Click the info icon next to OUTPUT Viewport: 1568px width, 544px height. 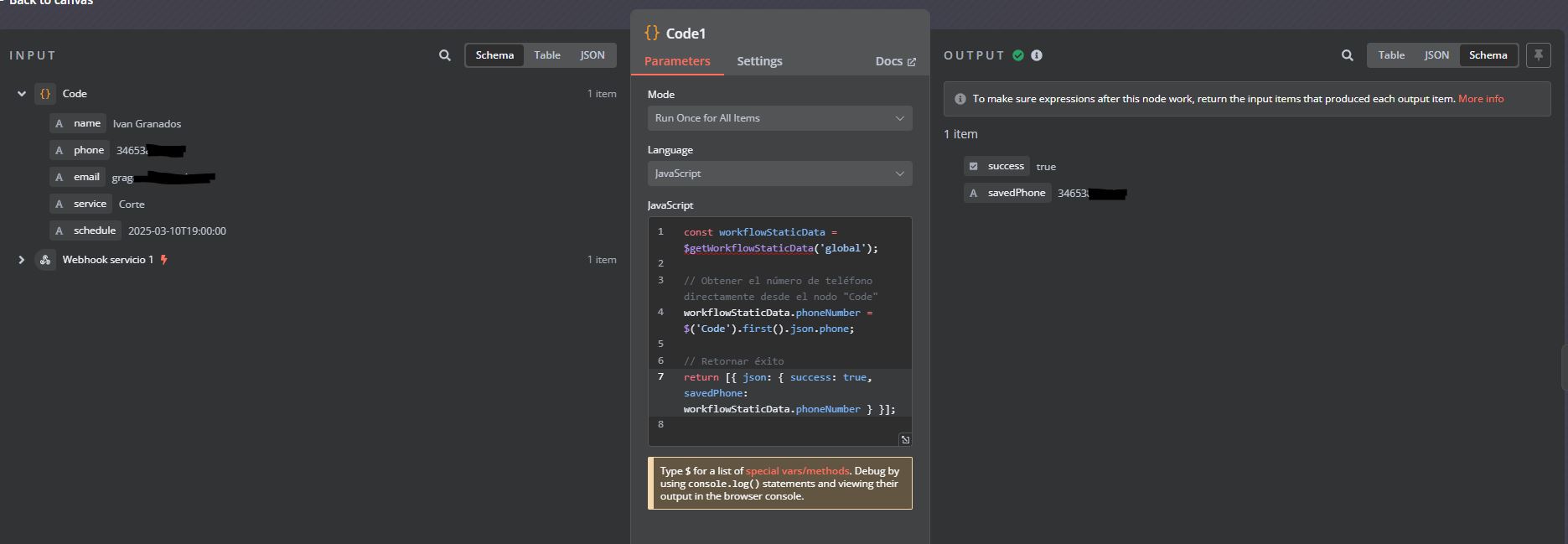click(1037, 55)
